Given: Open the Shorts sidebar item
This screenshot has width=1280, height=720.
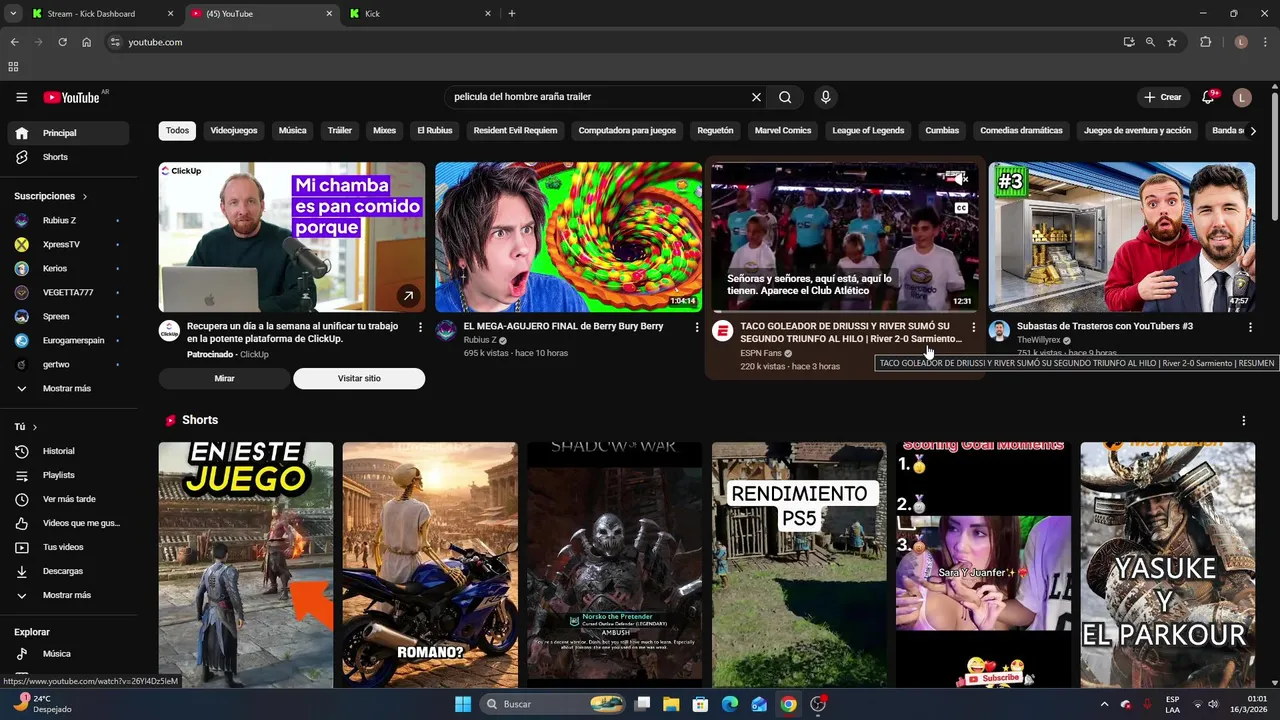Looking at the screenshot, I should (x=68, y=157).
